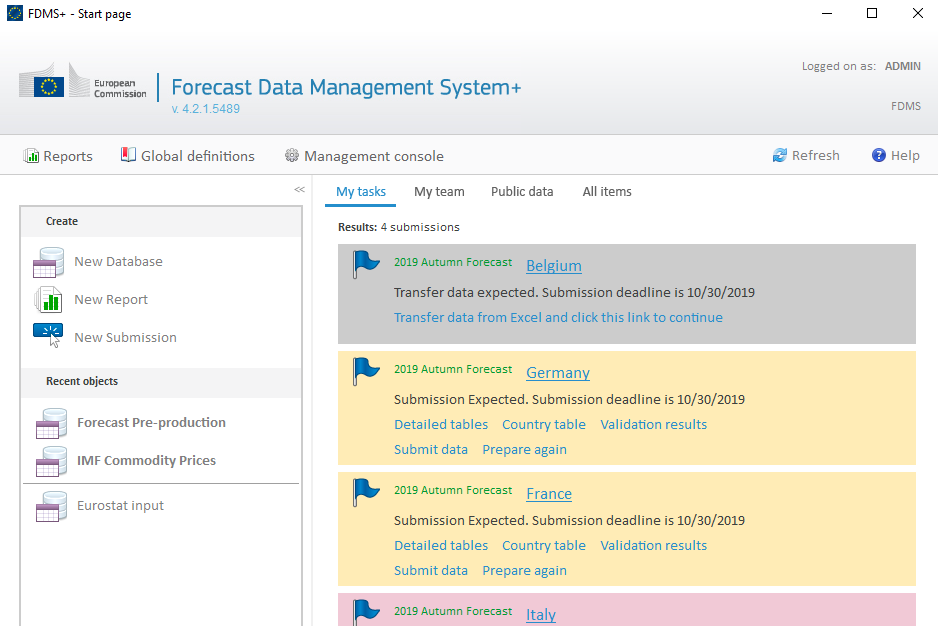The height and width of the screenshot is (626, 938).
Task: Click the New Database icon
Action: pyautogui.click(x=48, y=262)
